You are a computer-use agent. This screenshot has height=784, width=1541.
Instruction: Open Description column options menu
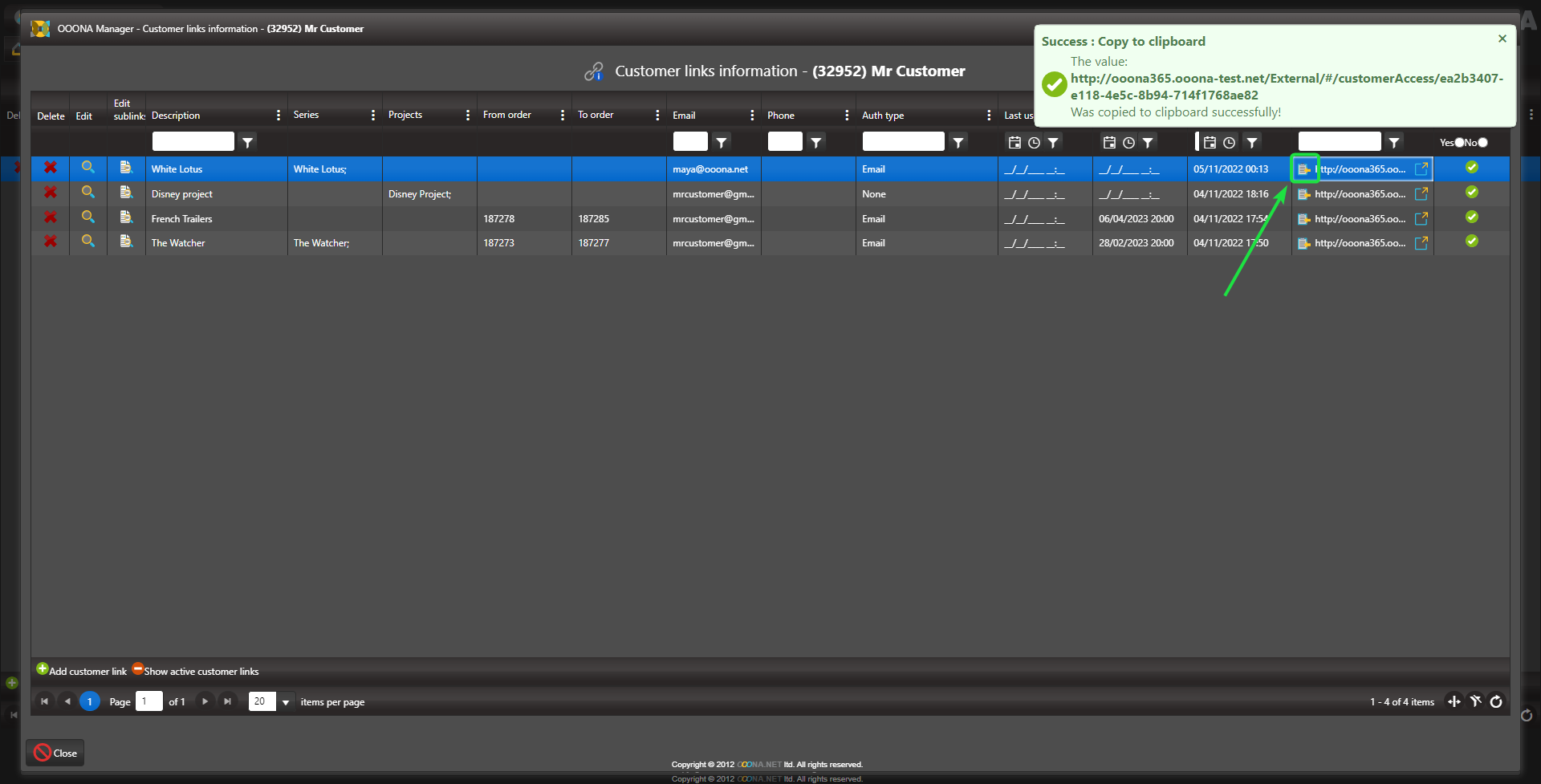(x=279, y=116)
